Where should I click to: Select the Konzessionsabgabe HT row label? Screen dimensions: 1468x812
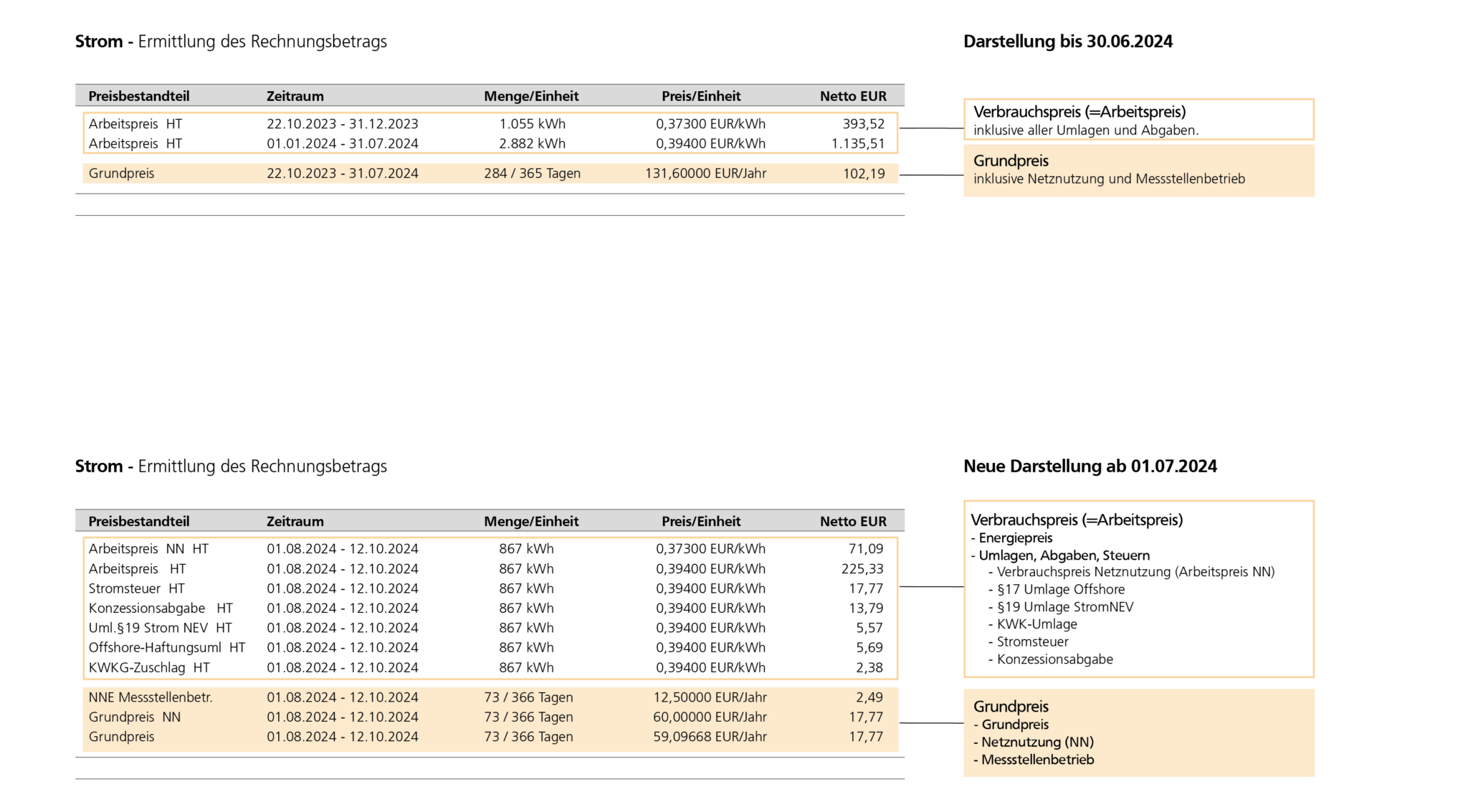[x=161, y=608]
